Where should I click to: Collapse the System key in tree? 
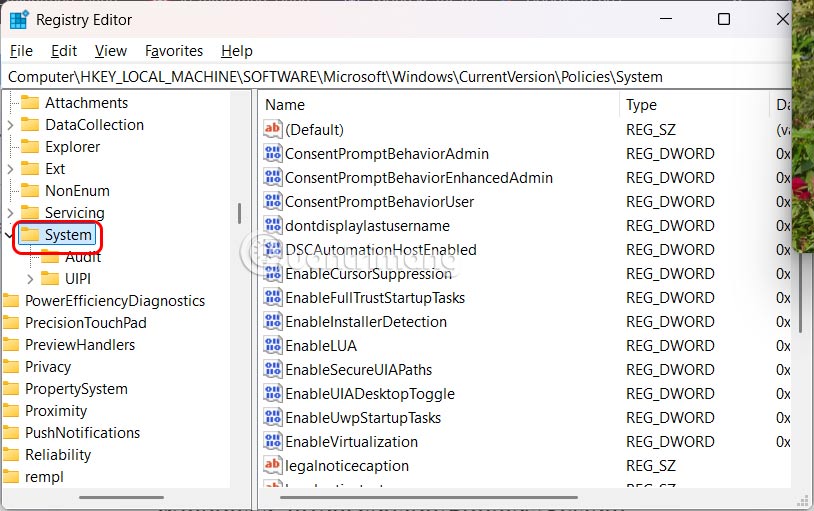point(10,235)
